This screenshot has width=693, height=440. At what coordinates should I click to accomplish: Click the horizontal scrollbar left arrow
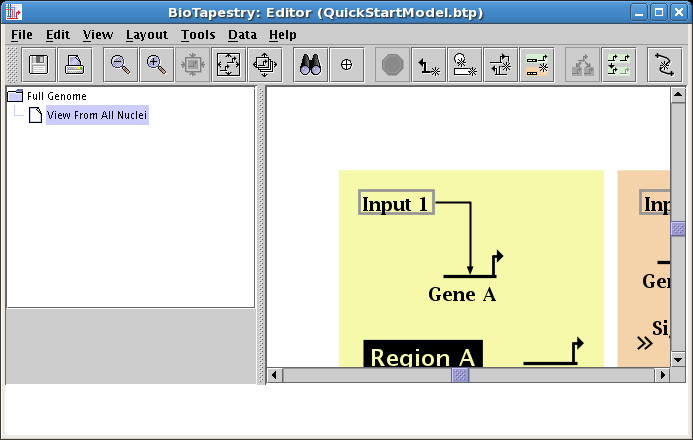pyautogui.click(x=275, y=375)
